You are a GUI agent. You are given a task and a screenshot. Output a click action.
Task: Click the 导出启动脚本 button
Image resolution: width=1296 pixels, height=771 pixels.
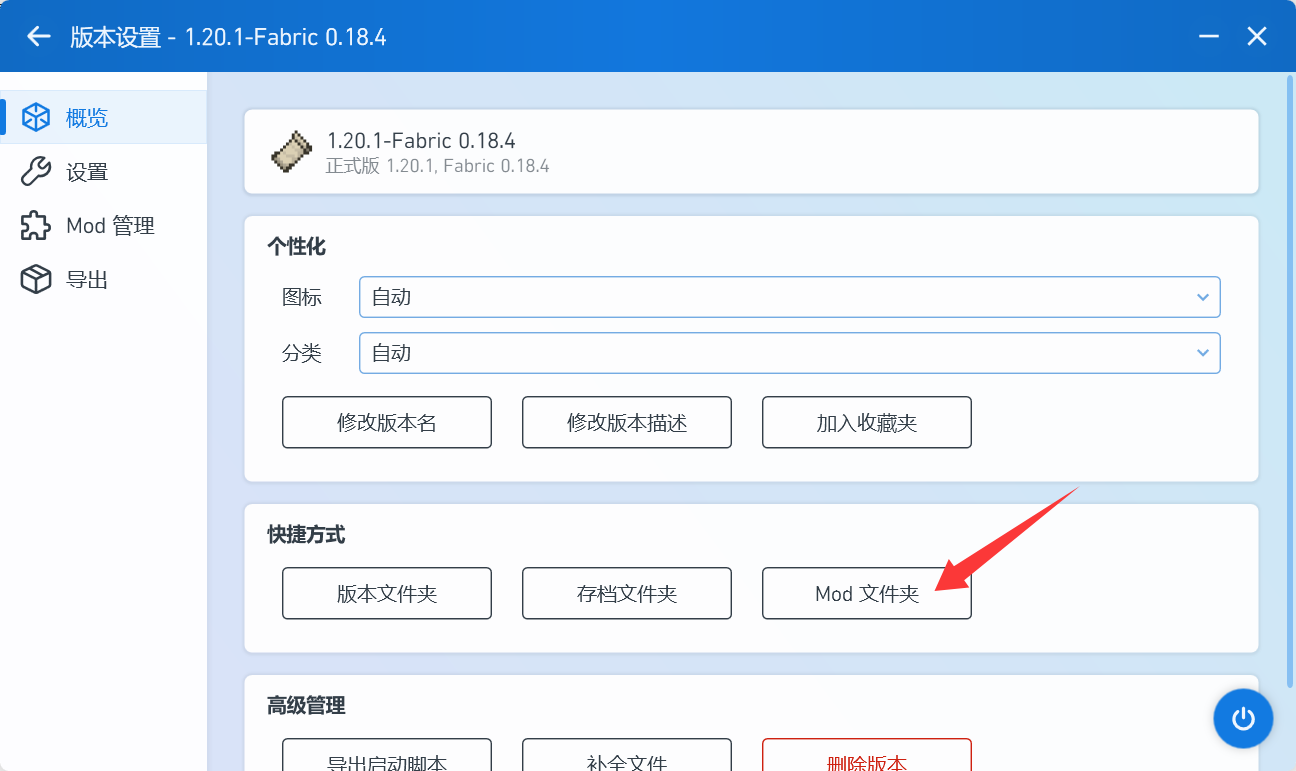pyautogui.click(x=387, y=755)
